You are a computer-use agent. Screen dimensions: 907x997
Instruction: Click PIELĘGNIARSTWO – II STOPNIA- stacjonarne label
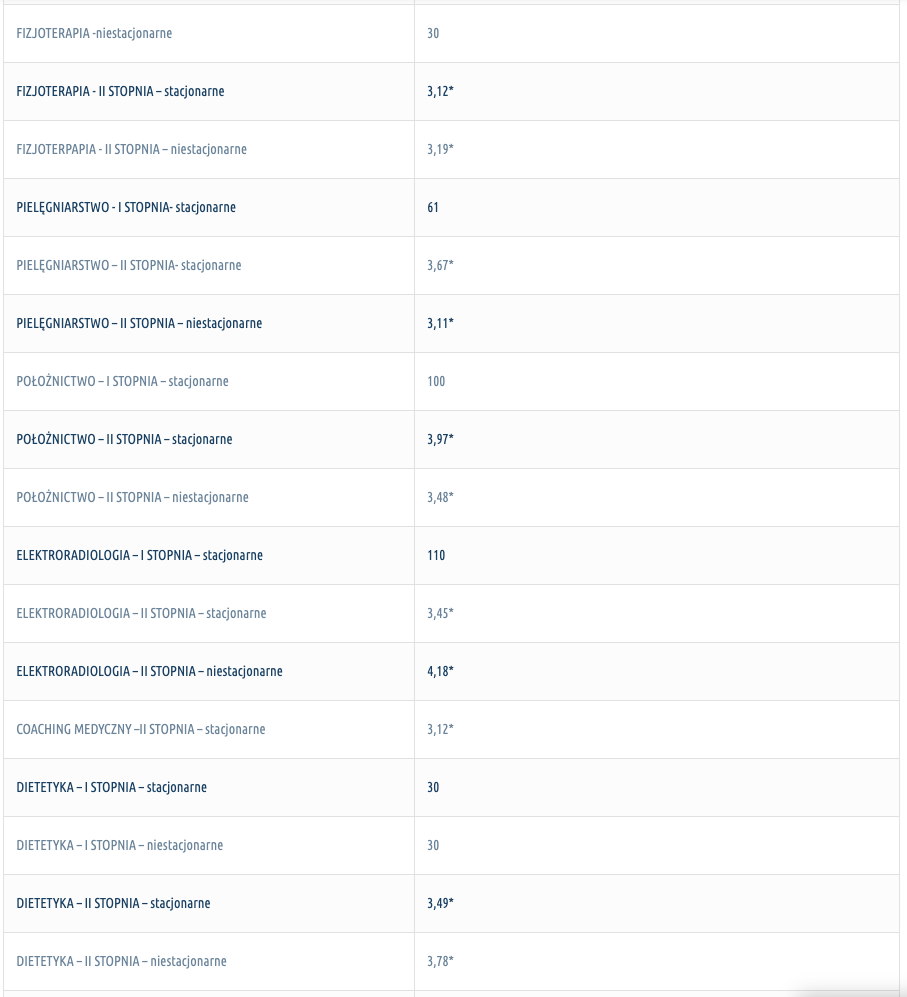[129, 265]
